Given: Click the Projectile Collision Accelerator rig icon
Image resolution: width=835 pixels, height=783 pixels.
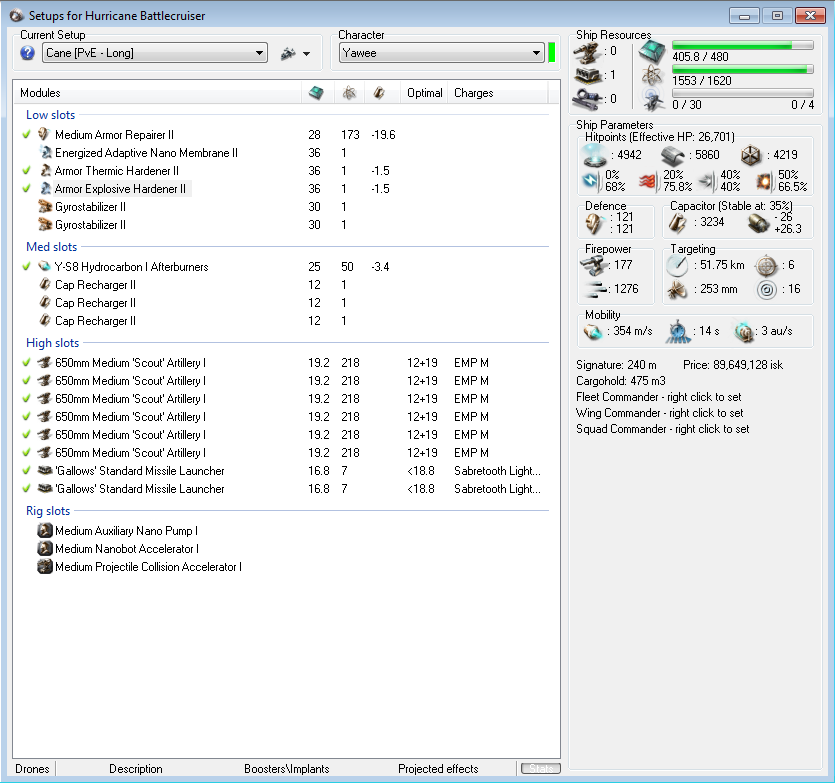Looking at the screenshot, I should coord(45,567).
